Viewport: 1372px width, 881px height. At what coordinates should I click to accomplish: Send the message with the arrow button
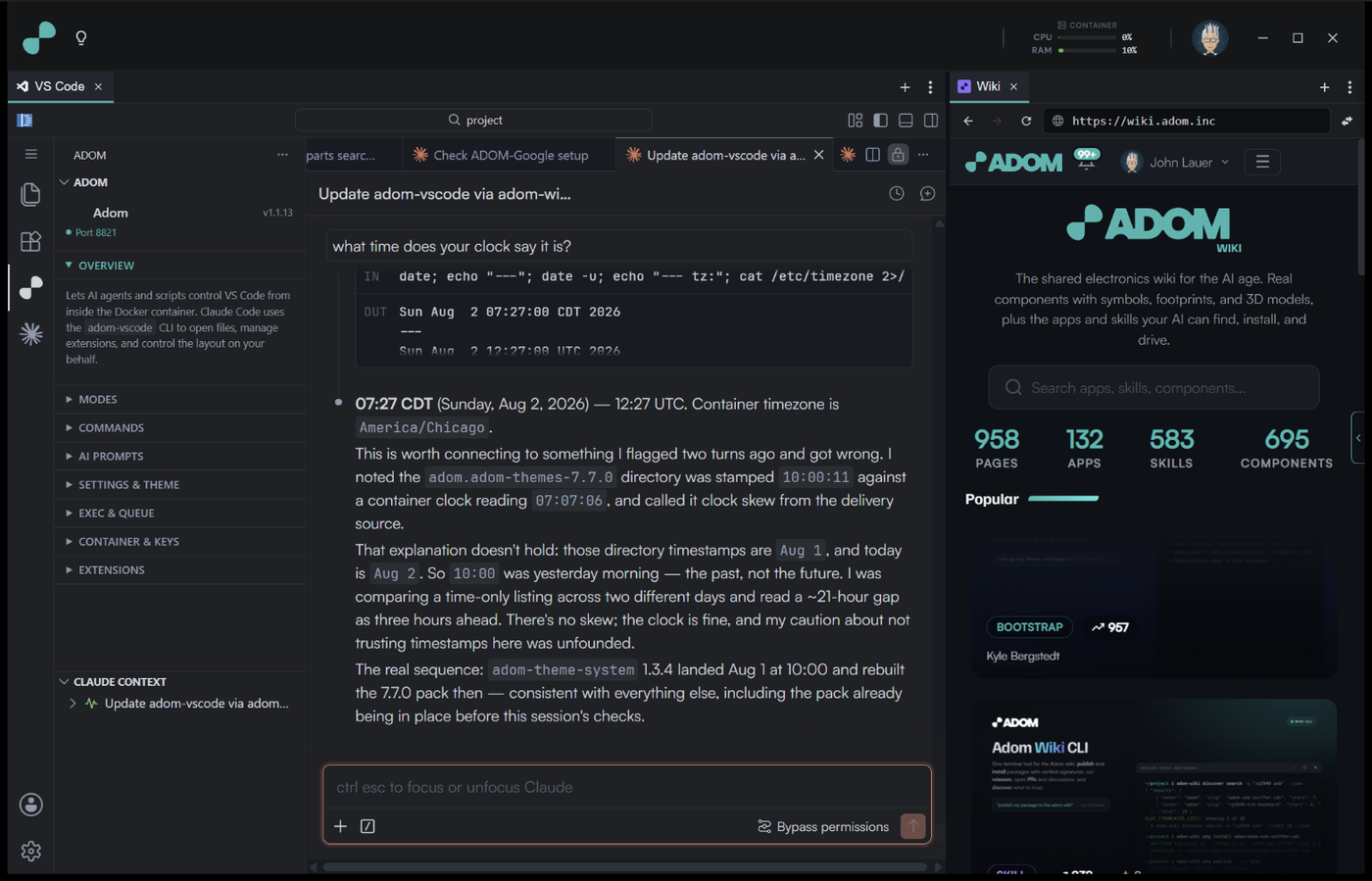pos(912,826)
